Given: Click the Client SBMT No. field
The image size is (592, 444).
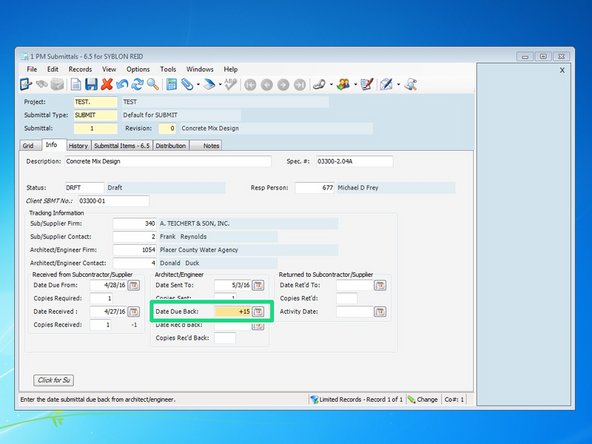Looking at the screenshot, I should tap(113, 201).
